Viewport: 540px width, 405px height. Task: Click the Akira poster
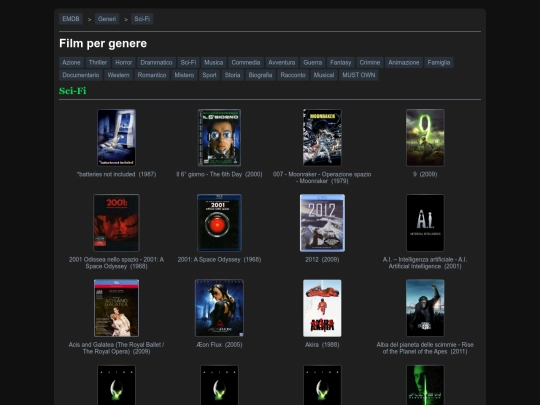322,308
